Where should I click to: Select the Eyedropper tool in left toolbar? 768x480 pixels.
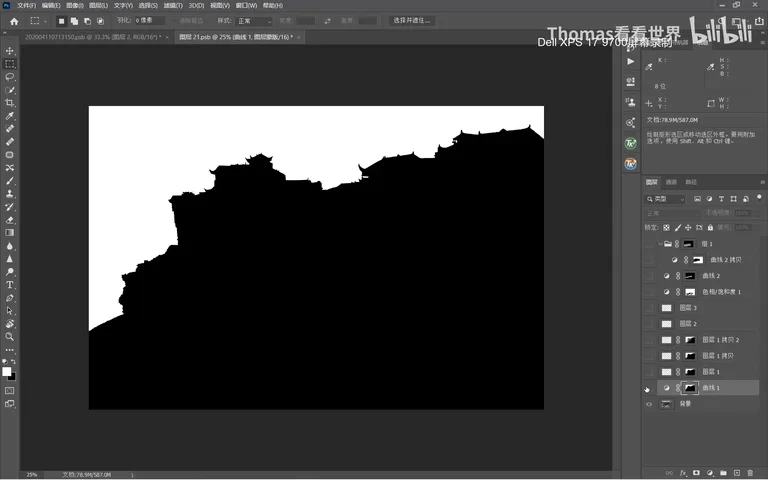pyautogui.click(x=9, y=116)
